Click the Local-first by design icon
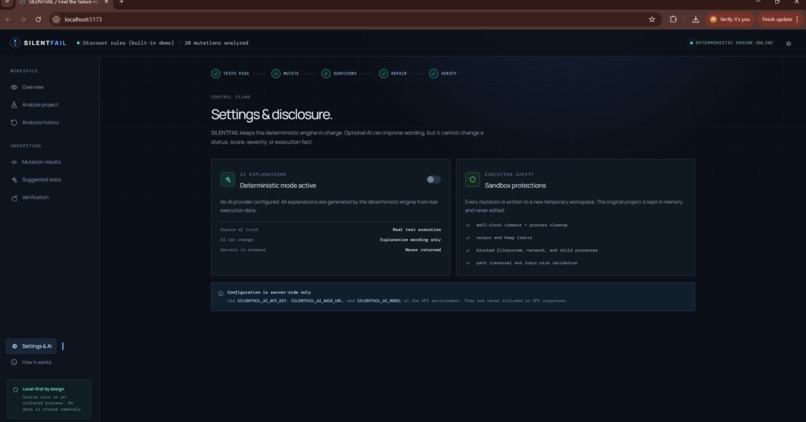 coord(15,390)
